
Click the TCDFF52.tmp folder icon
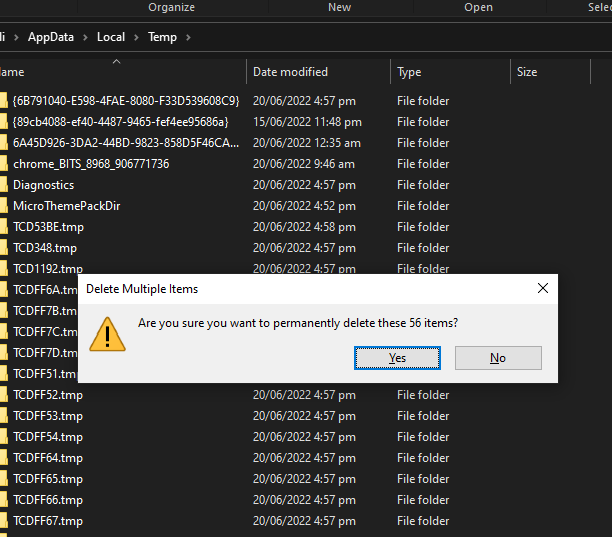click(4, 395)
